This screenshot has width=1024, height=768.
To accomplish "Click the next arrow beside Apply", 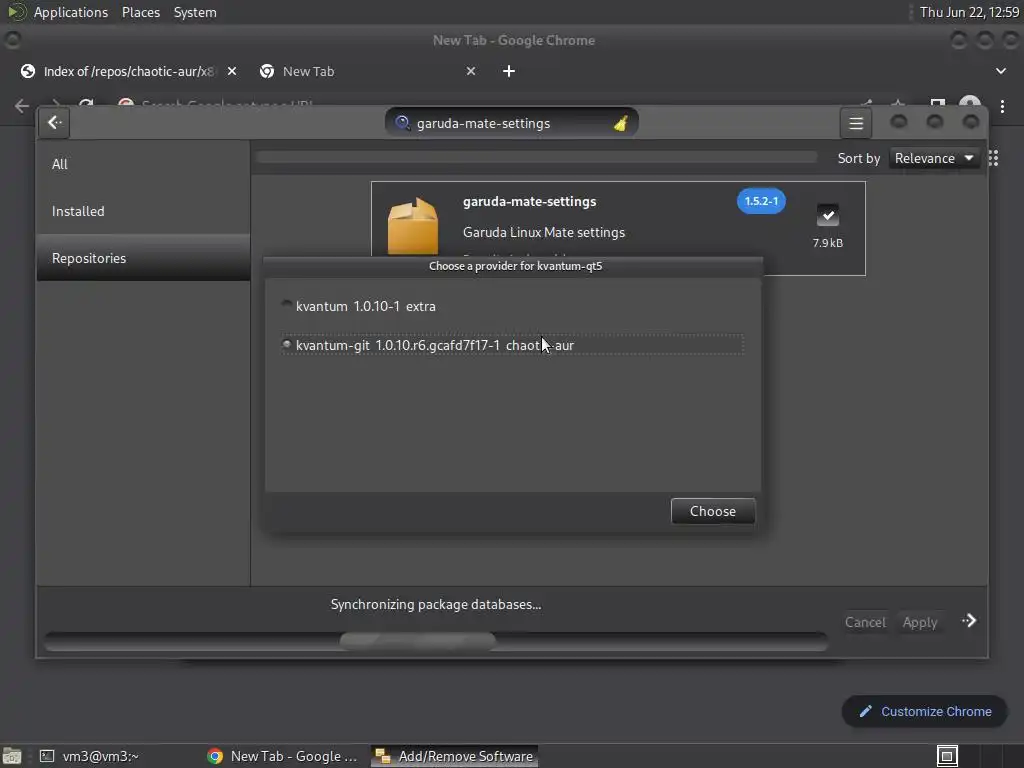I will [969, 620].
